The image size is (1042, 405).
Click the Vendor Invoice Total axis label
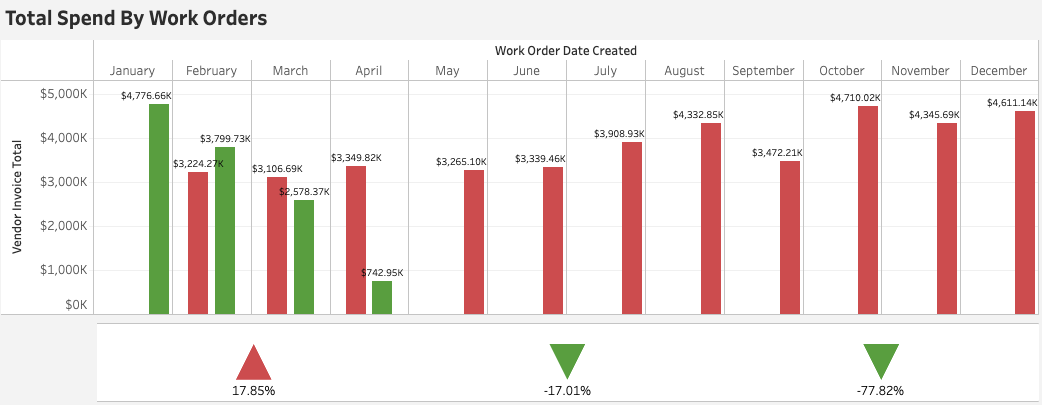click(17, 195)
